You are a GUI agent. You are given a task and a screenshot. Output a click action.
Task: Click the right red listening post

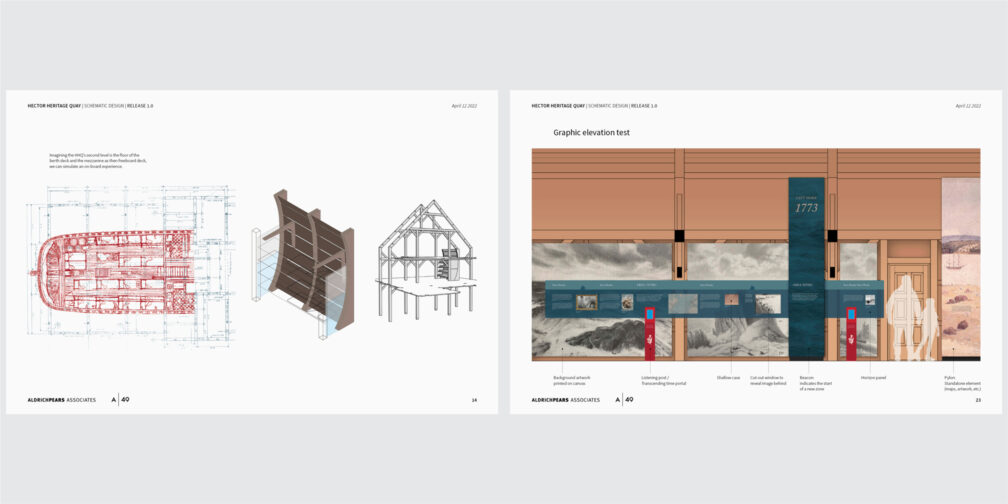click(x=851, y=331)
